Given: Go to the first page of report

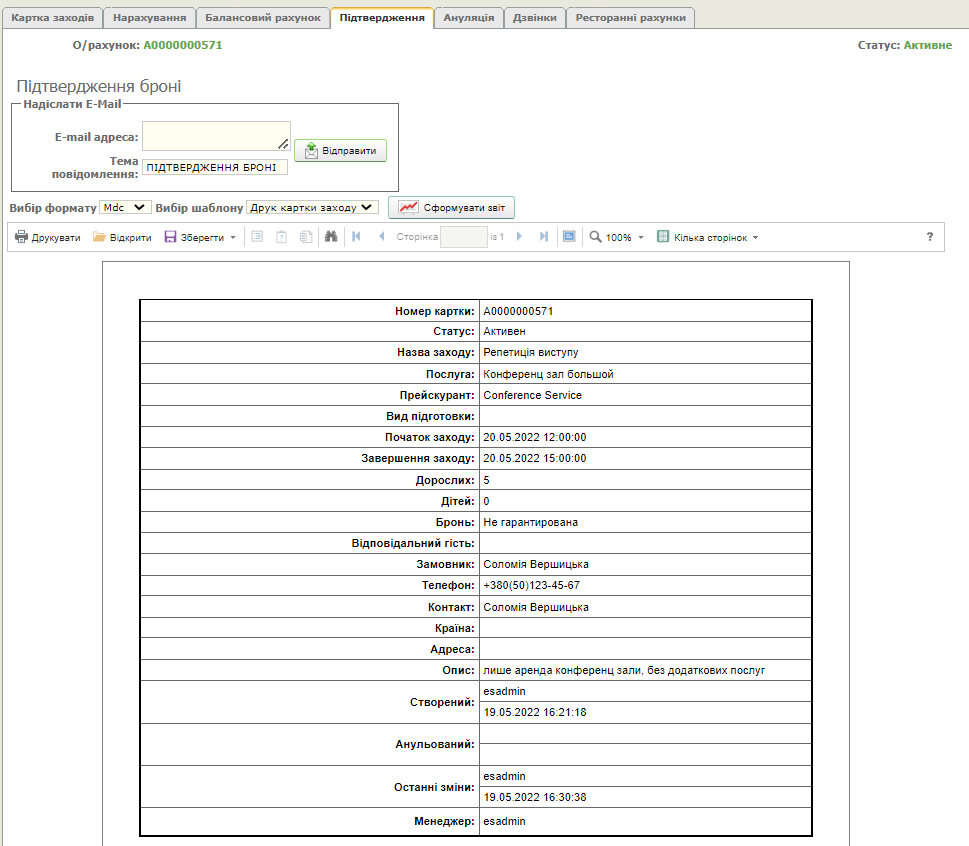Looking at the screenshot, I should click(x=356, y=237).
